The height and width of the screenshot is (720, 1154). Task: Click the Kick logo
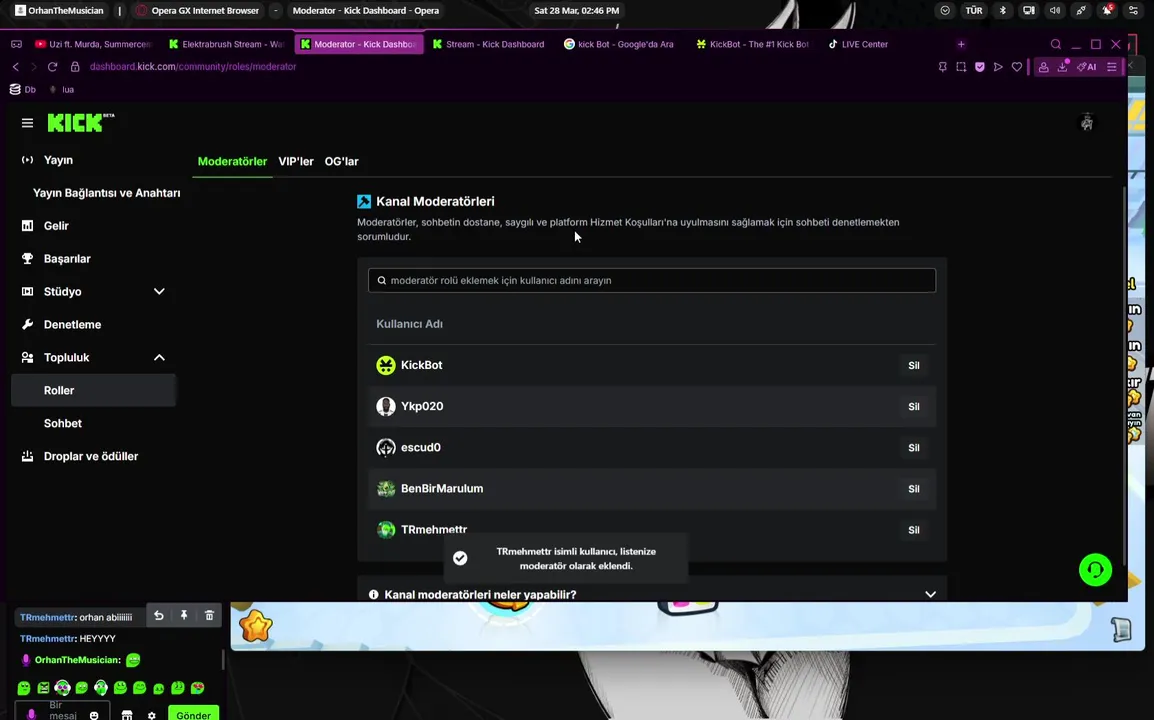point(80,122)
